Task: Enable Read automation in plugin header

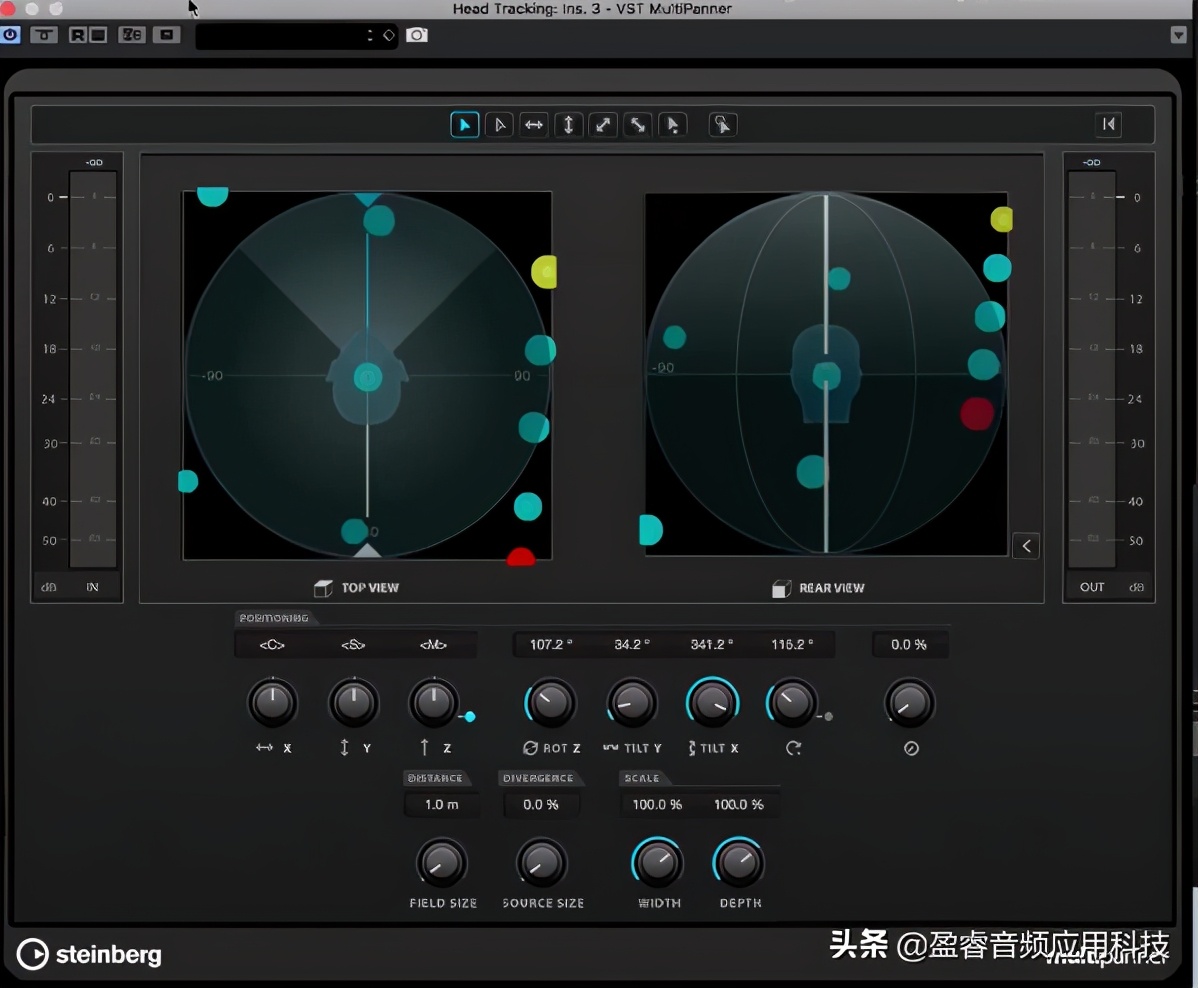Action: [76, 34]
